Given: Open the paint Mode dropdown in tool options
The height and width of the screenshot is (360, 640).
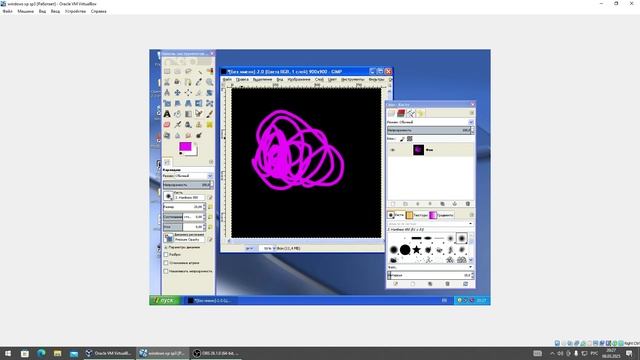Looking at the screenshot, I should 188,176.
